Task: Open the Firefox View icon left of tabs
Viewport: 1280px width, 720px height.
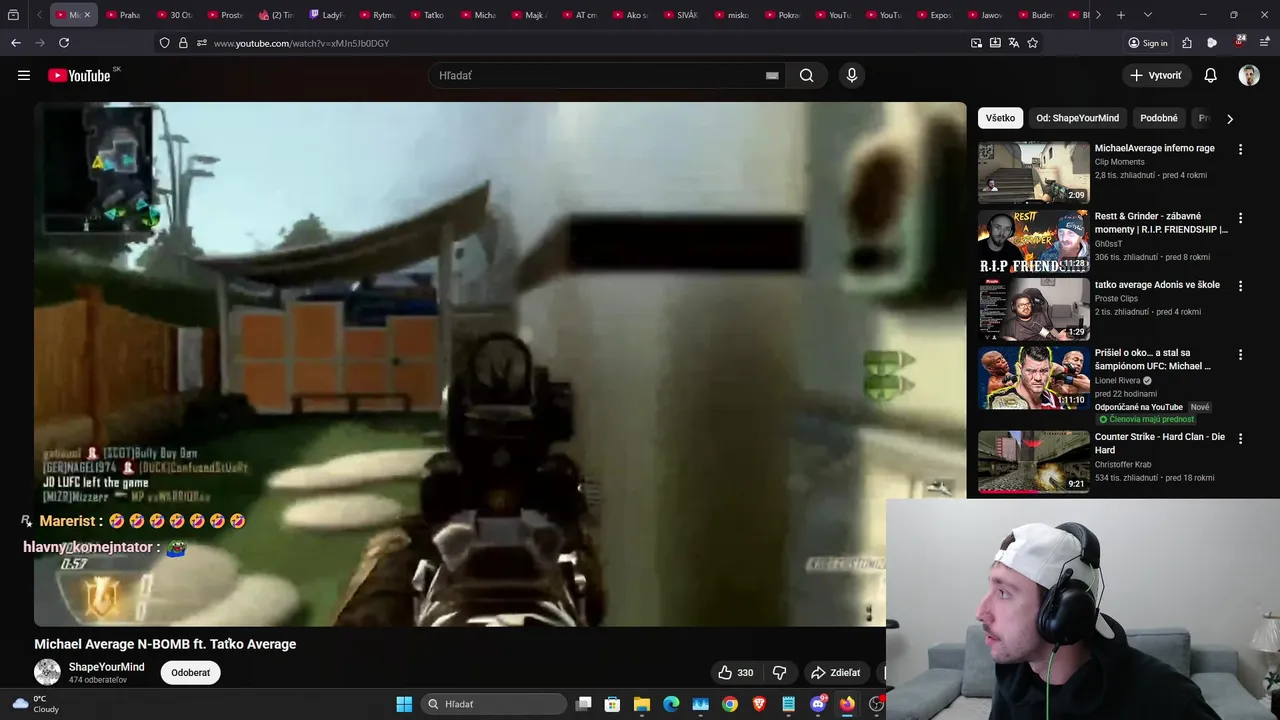Action: (13, 15)
